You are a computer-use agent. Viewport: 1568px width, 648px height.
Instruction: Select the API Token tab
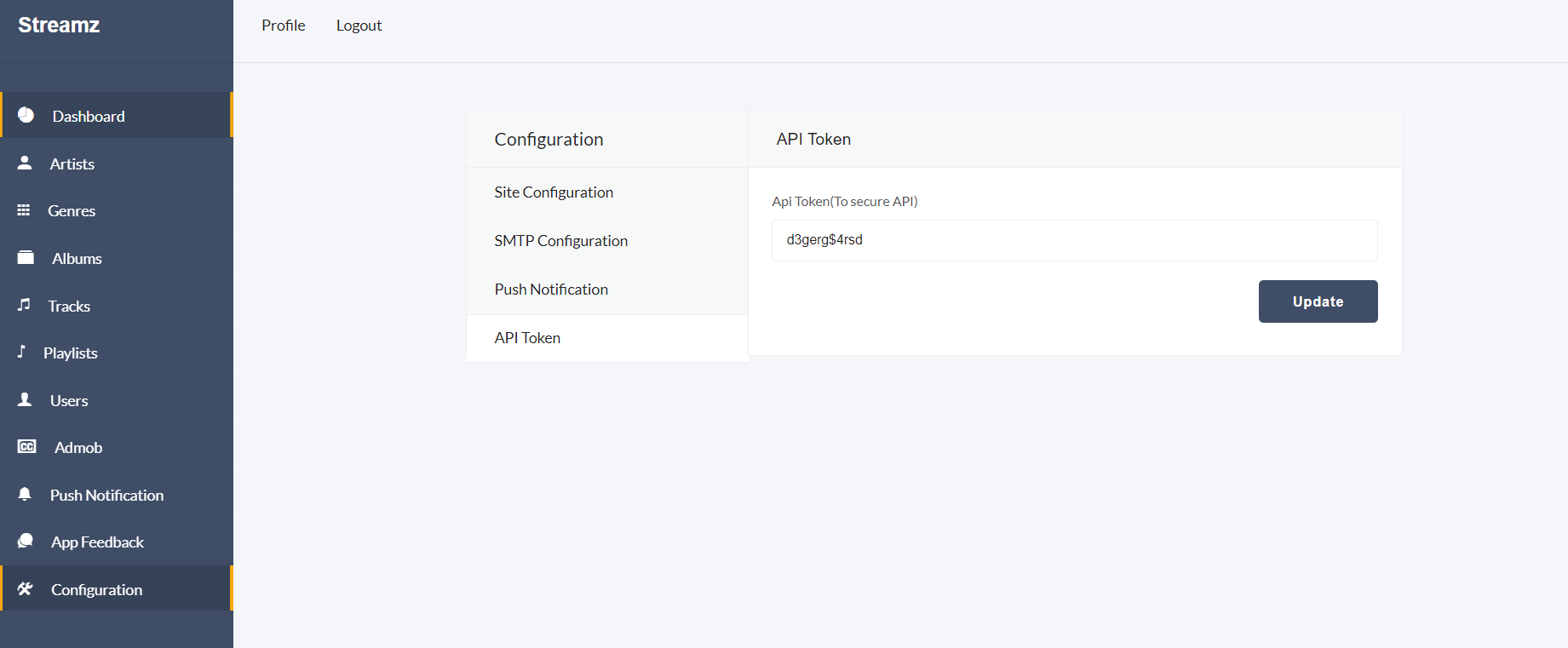click(x=527, y=338)
